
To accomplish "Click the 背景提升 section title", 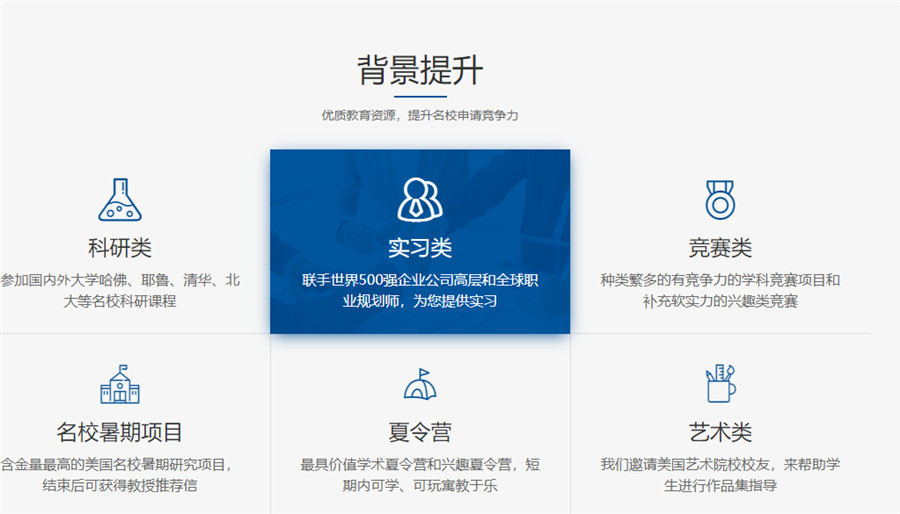I will [x=420, y=71].
